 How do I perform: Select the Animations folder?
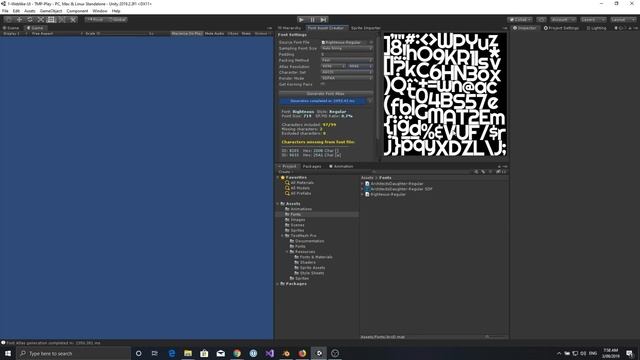[x=298, y=209]
